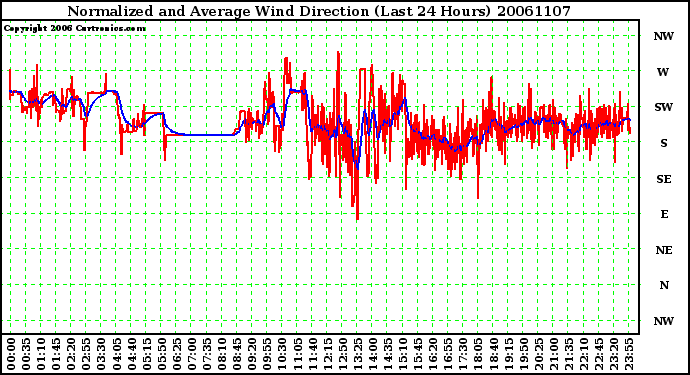Click the 18:05 time axis label
Viewport: 690px width, 375px height.
pos(478,354)
